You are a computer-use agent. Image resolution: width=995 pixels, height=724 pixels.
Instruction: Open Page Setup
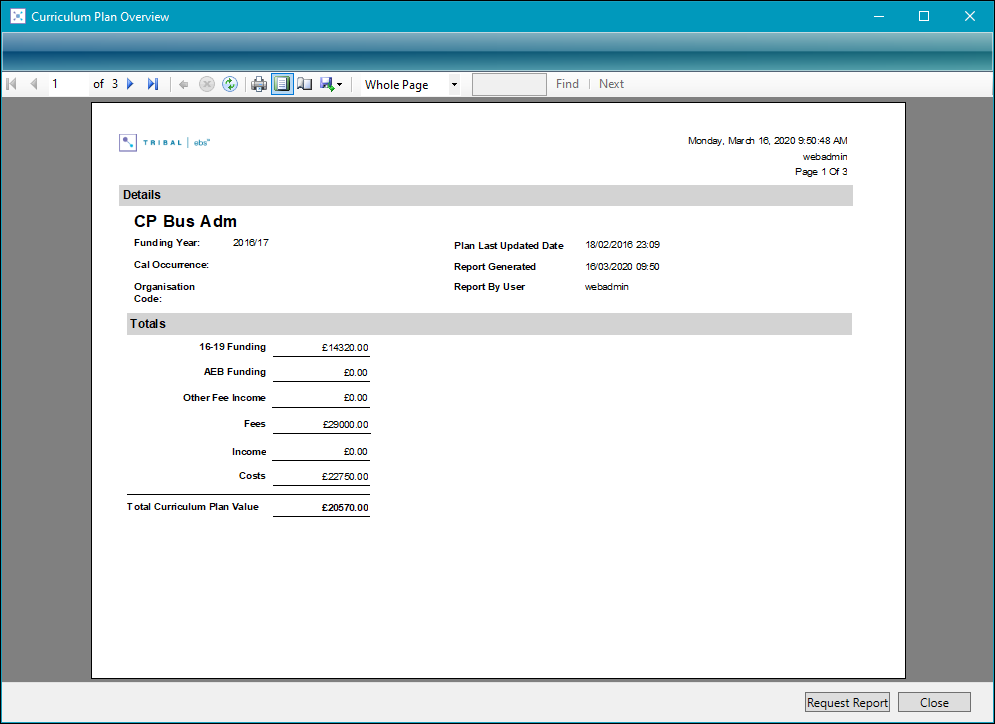coord(305,85)
